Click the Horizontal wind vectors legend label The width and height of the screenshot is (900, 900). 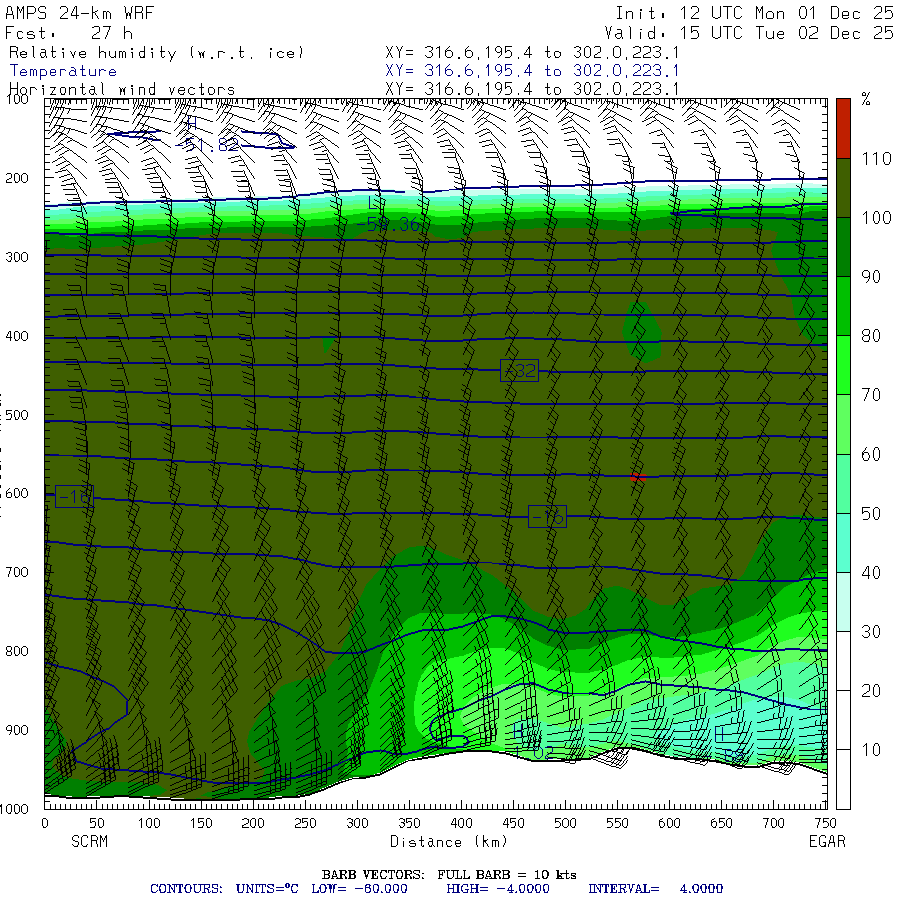click(122, 90)
